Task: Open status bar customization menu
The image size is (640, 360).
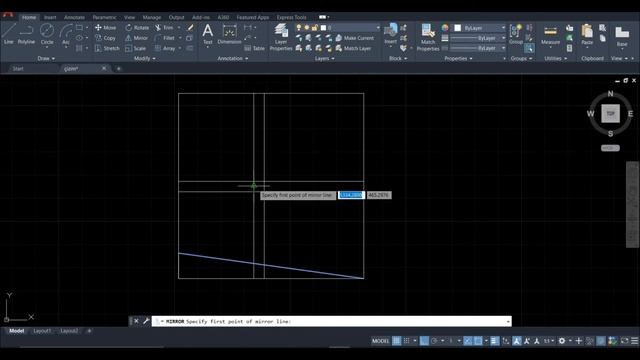Action: pyautogui.click(x=635, y=341)
